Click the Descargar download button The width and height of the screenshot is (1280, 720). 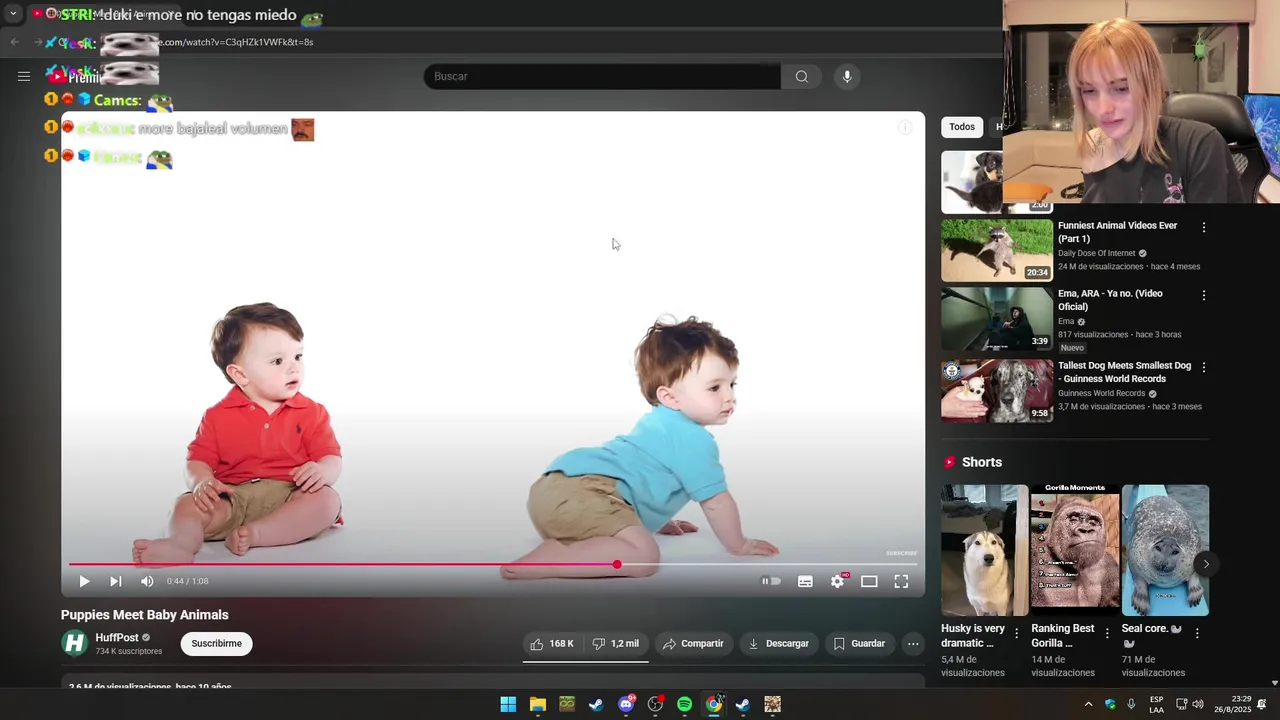click(778, 644)
